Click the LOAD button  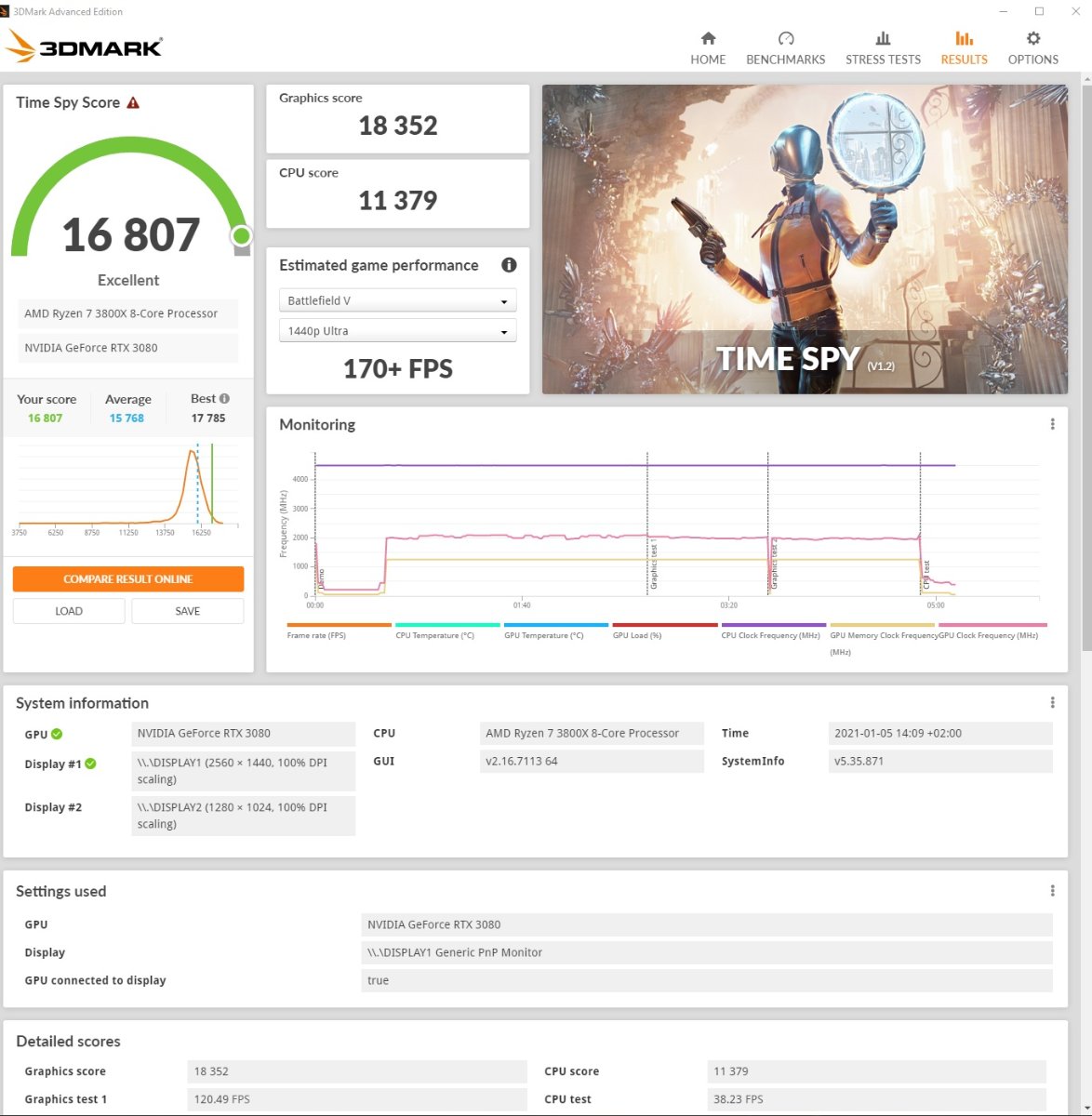click(x=69, y=611)
